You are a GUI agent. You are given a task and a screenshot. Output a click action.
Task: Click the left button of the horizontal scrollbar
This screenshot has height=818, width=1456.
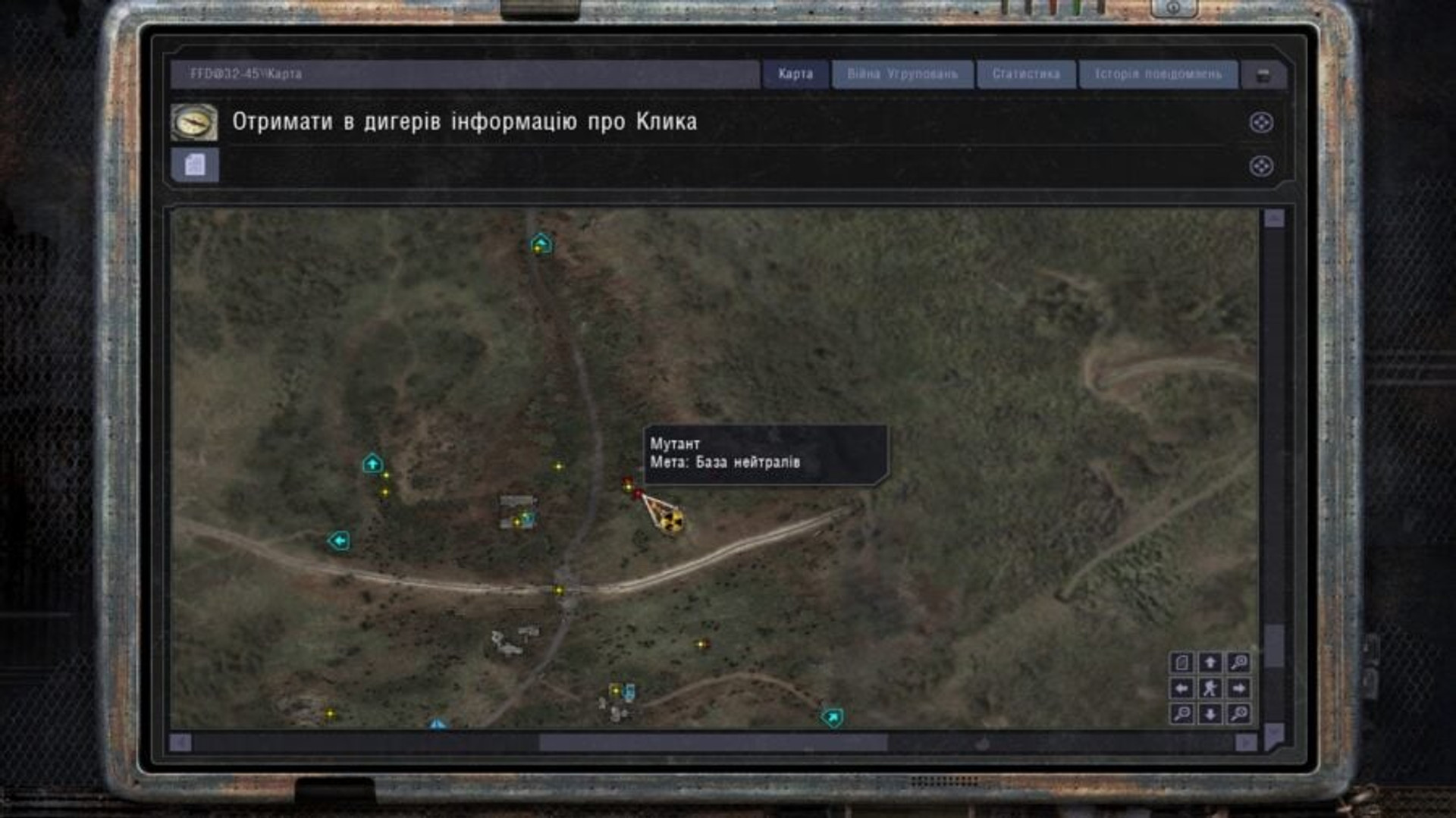pos(180,743)
